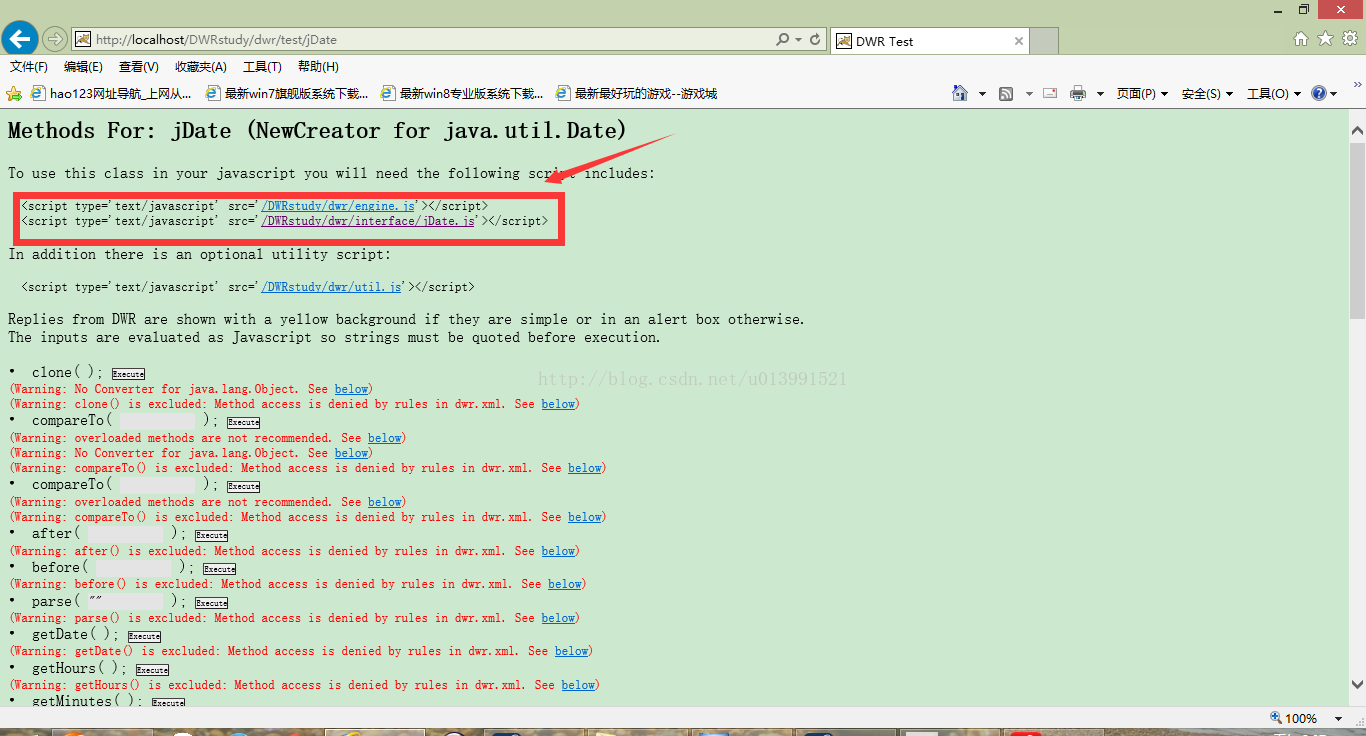Follow 'below' link in after() is excluded warning
This screenshot has width=1366, height=736.
tap(558, 551)
